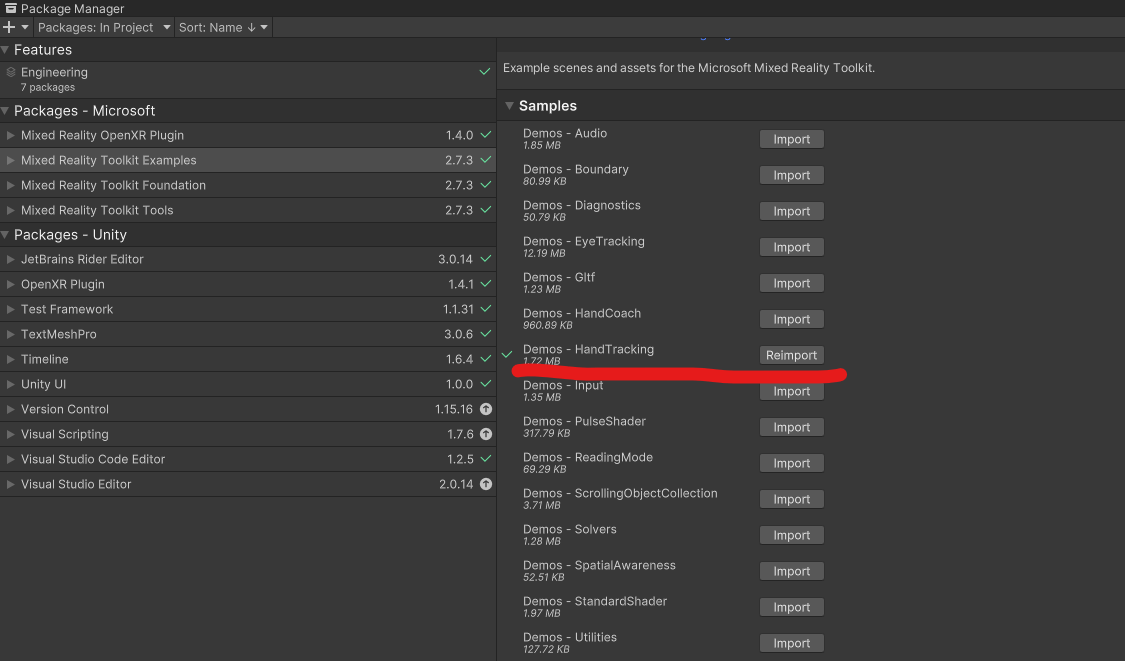Import the Demos - Gltf sample
The image size is (1125, 661).
[x=791, y=283]
